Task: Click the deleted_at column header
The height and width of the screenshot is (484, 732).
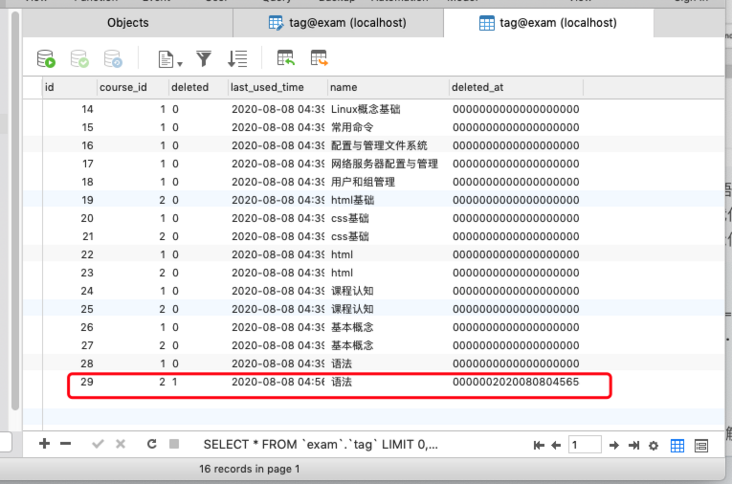Action: point(516,87)
